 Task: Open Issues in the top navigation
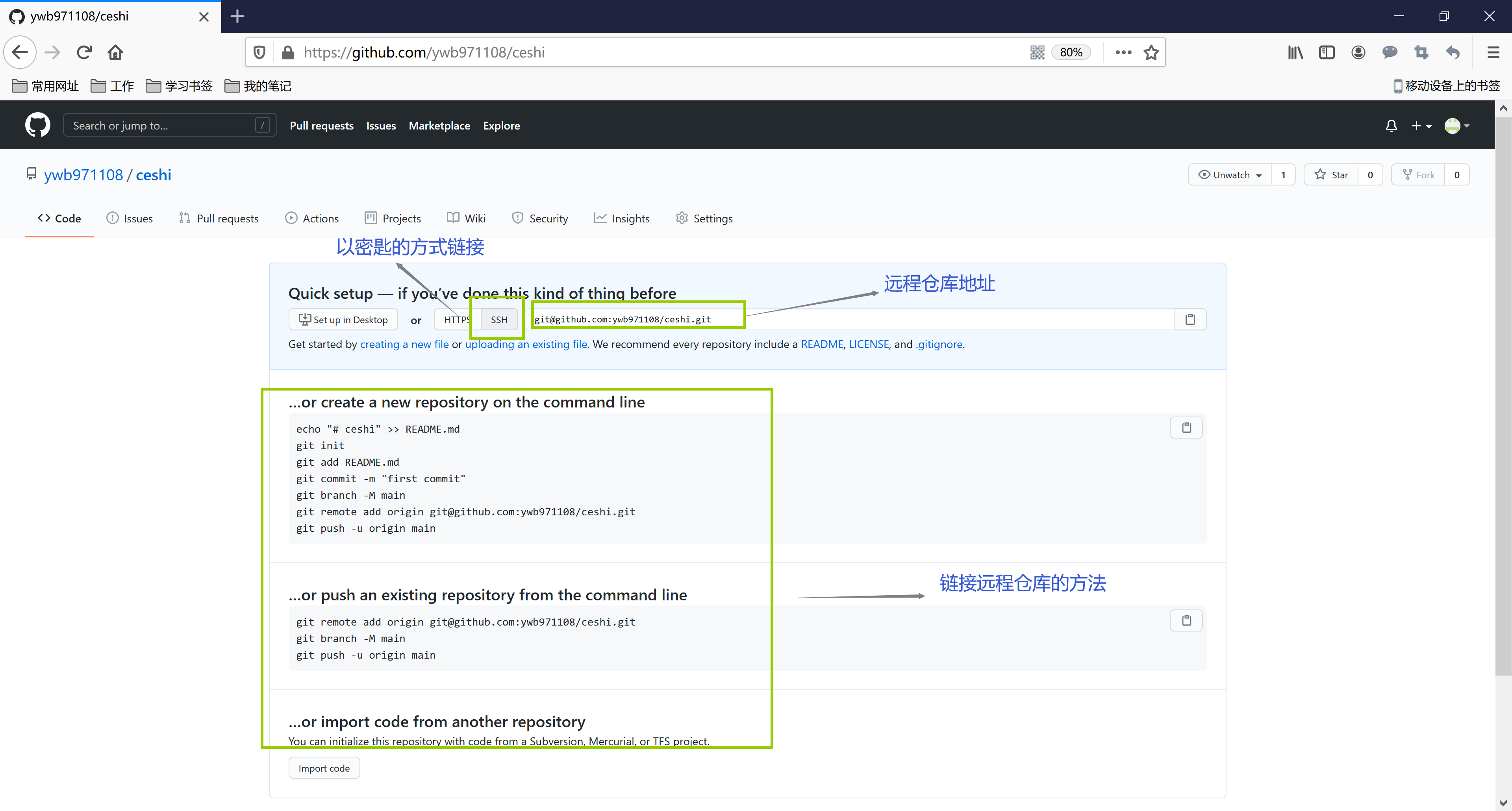coord(381,126)
